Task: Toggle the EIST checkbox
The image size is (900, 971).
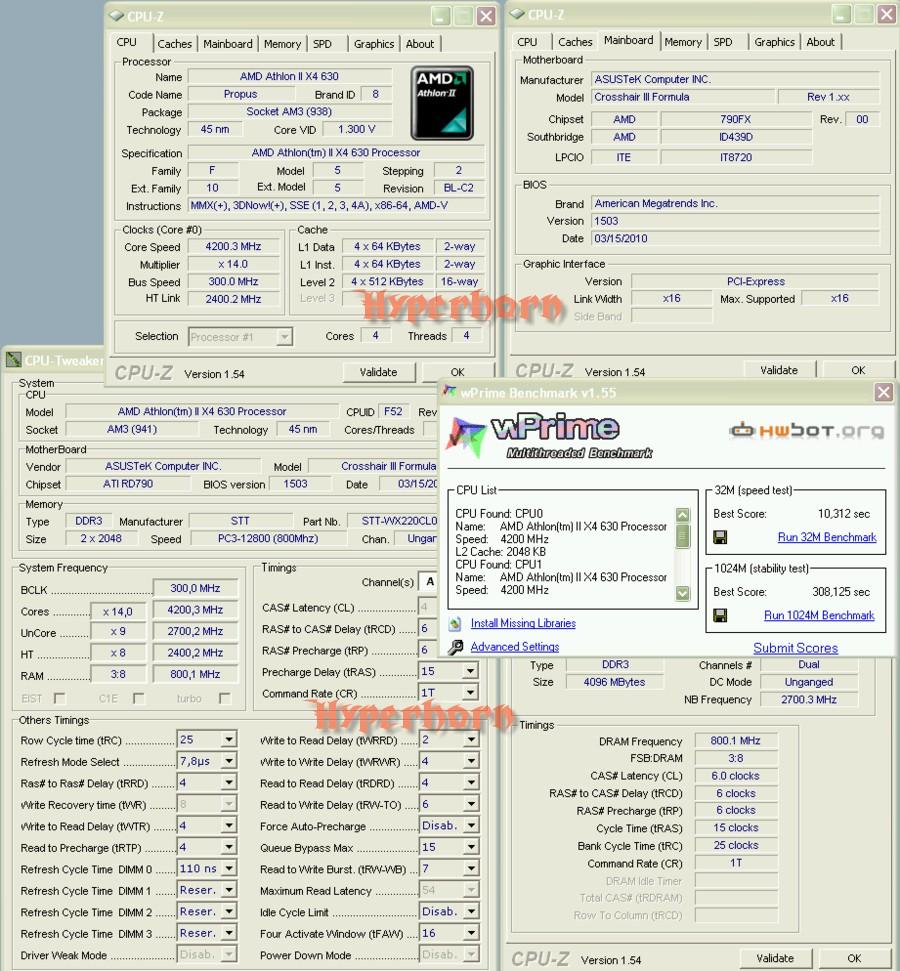Action: 59,699
